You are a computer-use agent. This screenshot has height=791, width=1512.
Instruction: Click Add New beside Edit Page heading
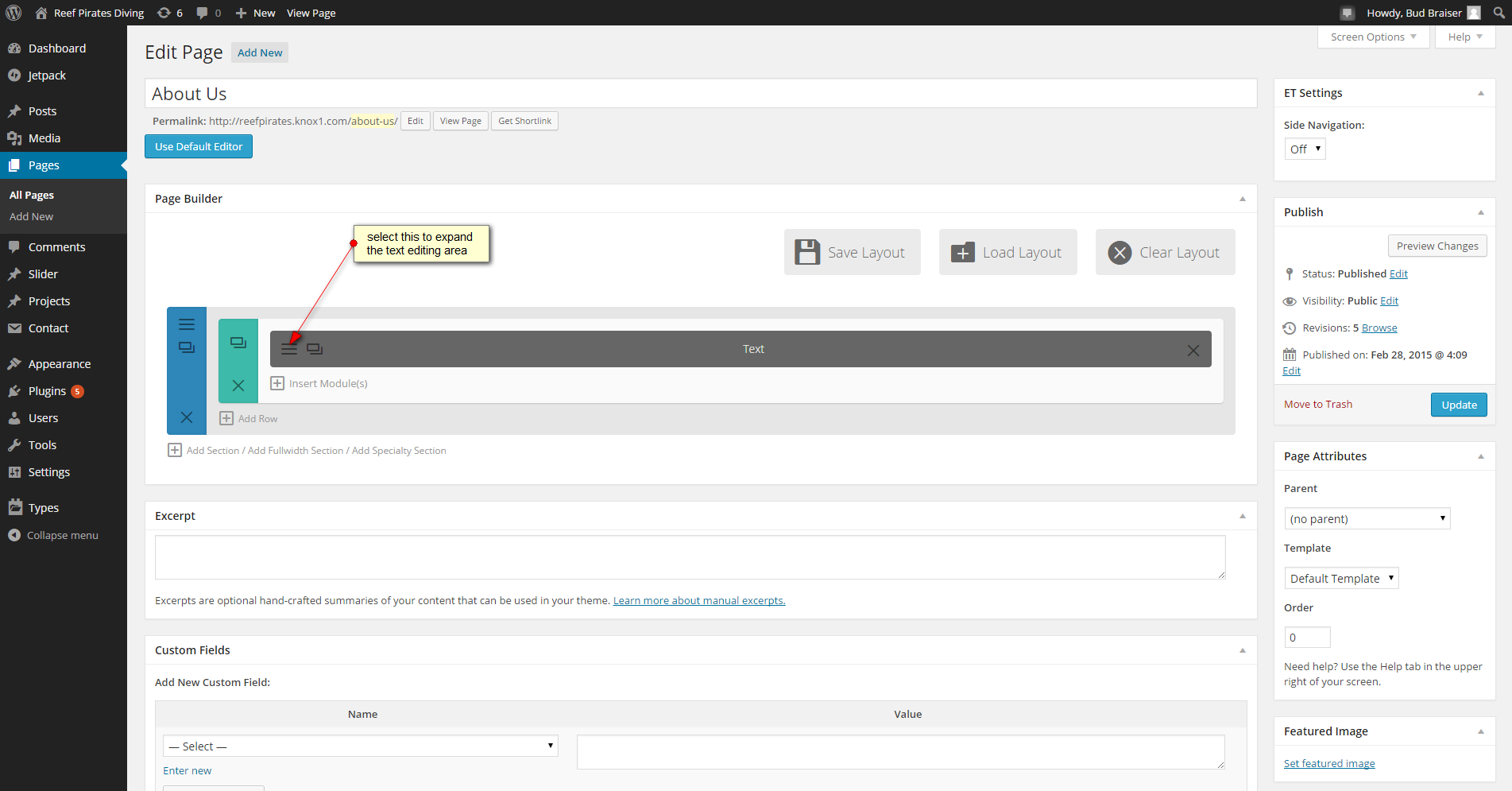260,52
